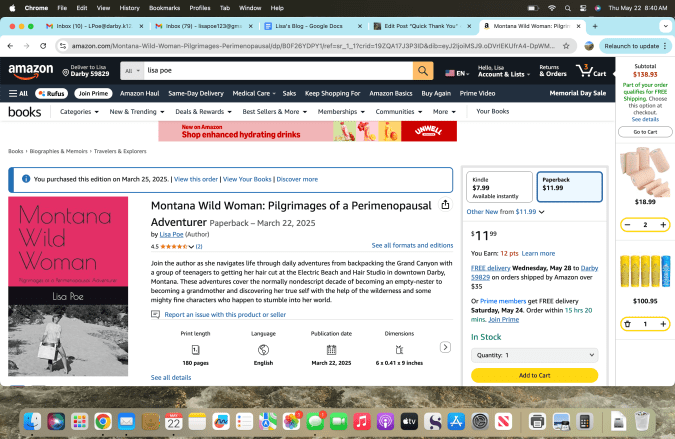This screenshot has width=675, height=439.
Task: Open the View this order link
Action: pyautogui.click(x=195, y=179)
